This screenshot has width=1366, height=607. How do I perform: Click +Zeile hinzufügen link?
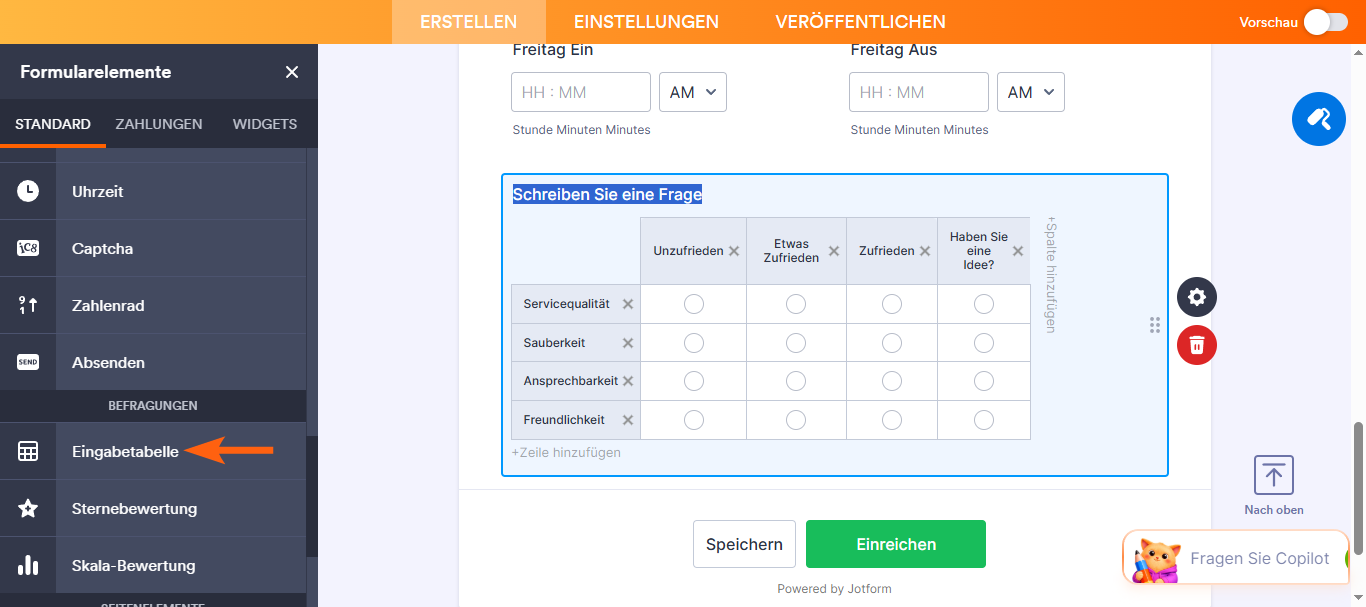(566, 452)
